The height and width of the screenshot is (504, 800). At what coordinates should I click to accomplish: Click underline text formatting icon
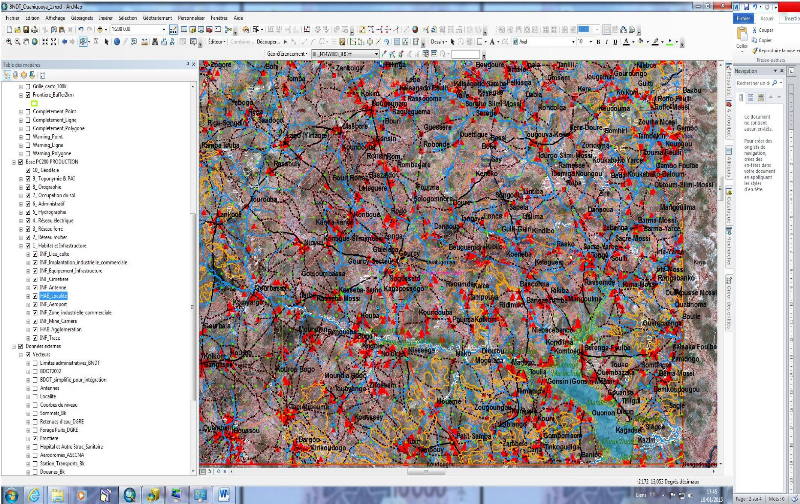click(x=615, y=42)
